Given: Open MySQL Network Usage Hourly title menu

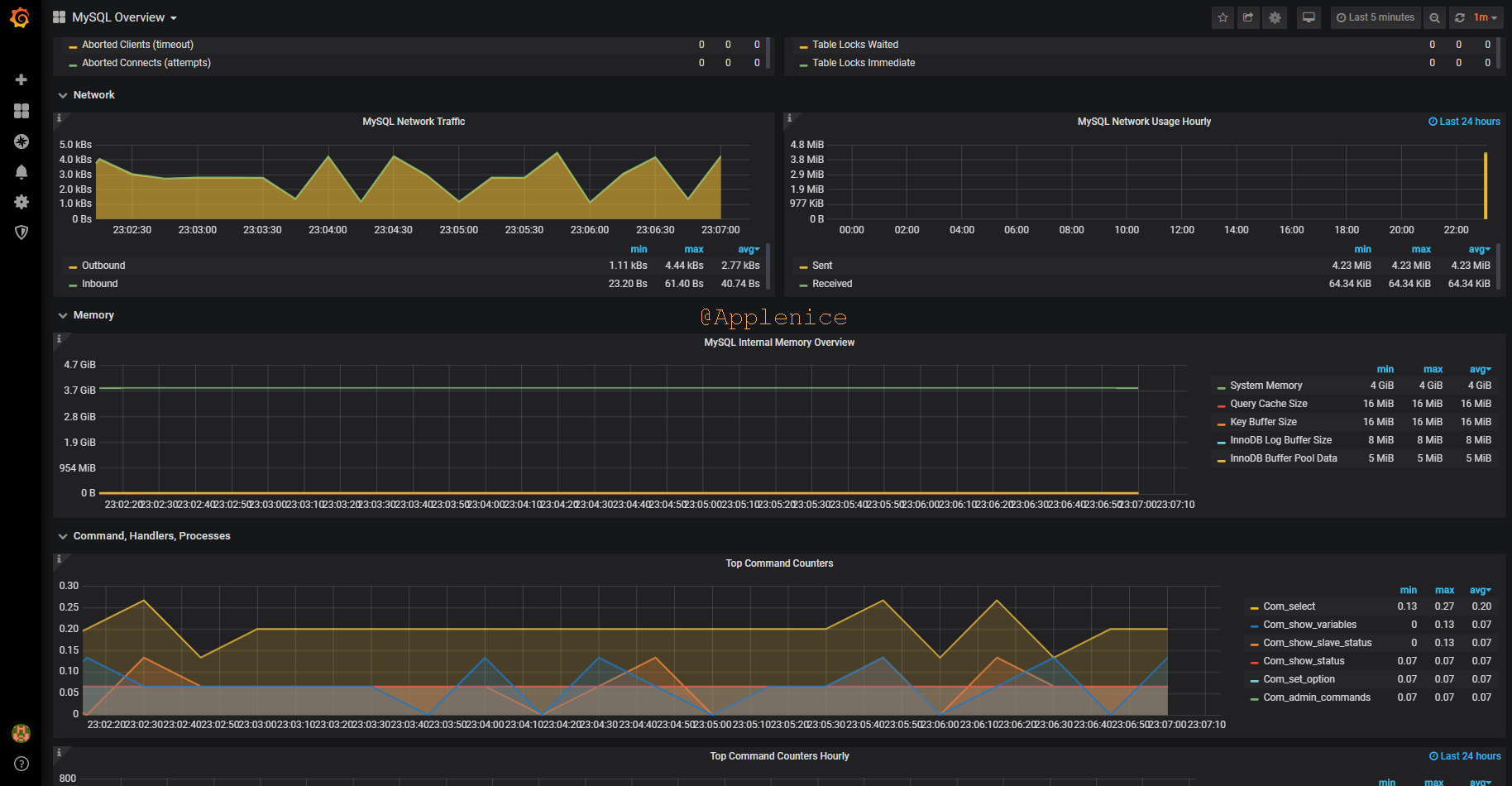Looking at the screenshot, I should pos(1144,122).
